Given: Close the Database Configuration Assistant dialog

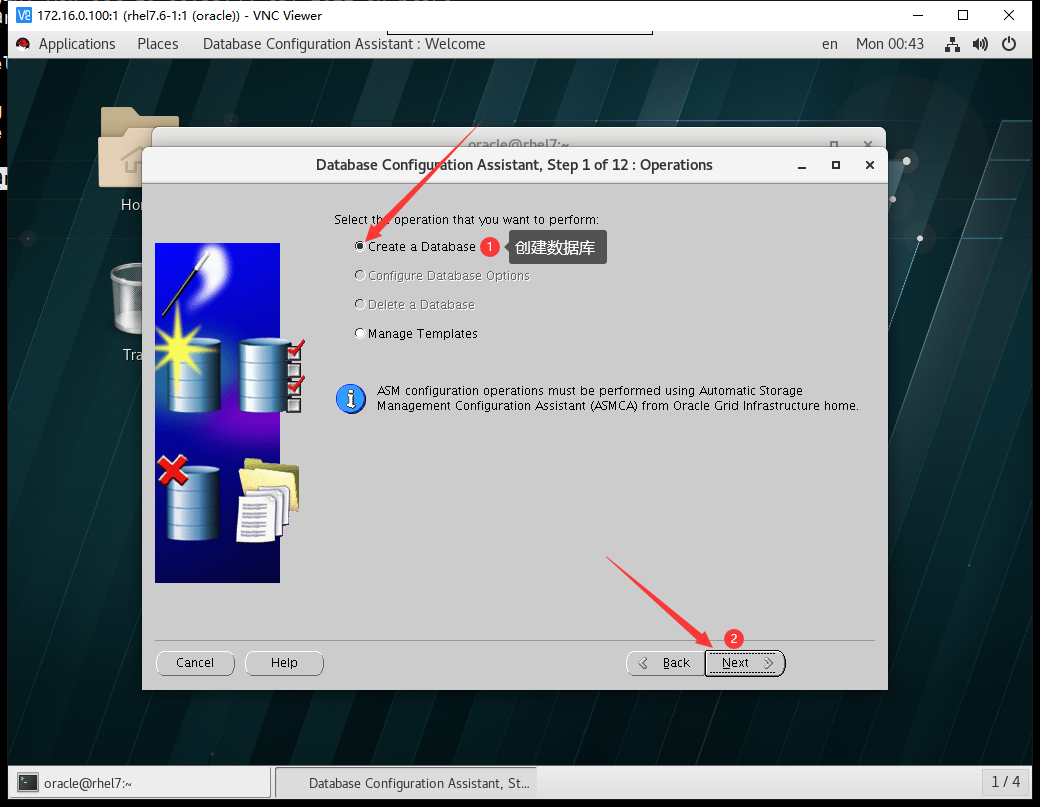Looking at the screenshot, I should click(x=870, y=165).
